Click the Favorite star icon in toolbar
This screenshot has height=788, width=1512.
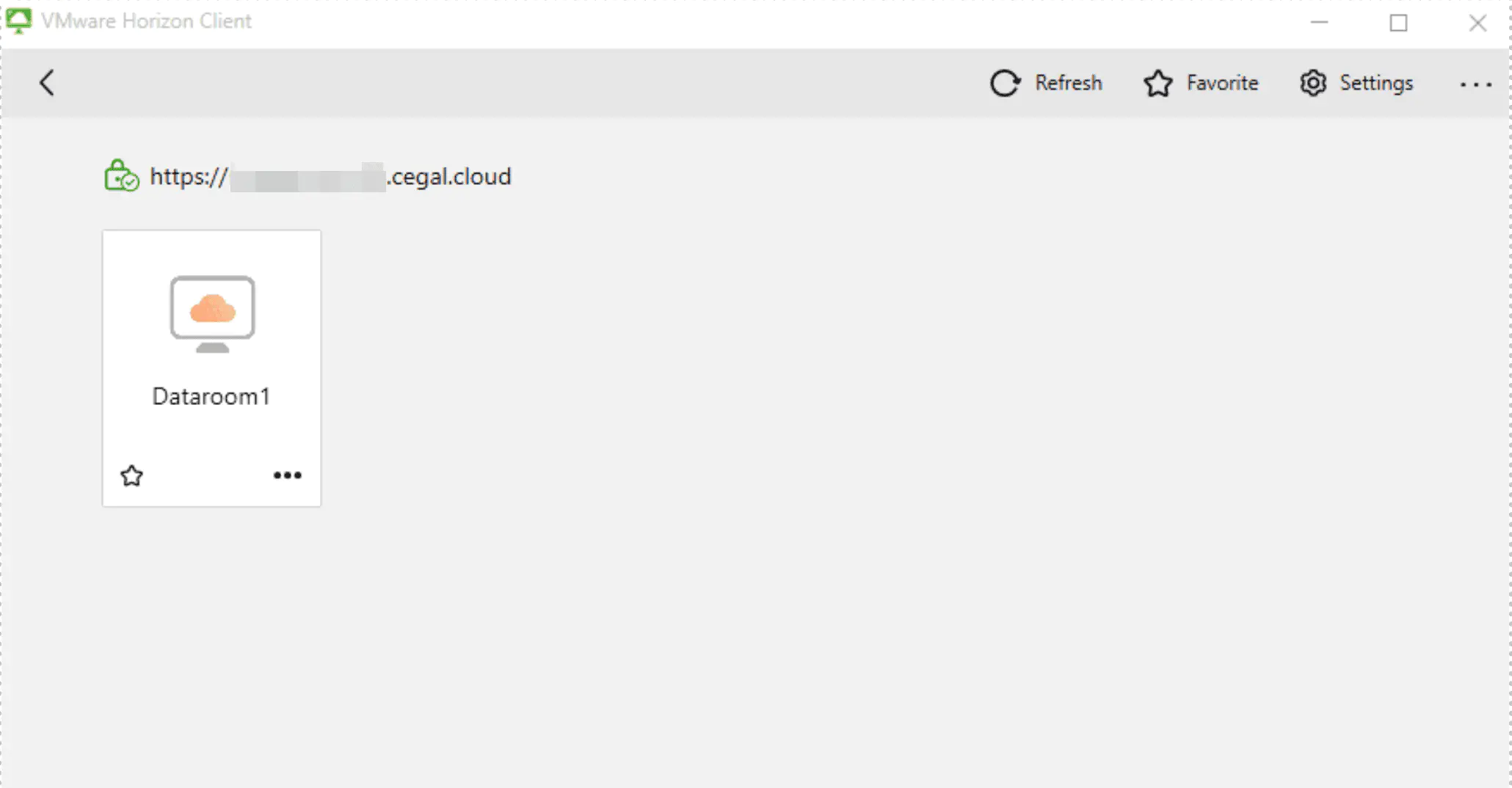tap(1157, 84)
